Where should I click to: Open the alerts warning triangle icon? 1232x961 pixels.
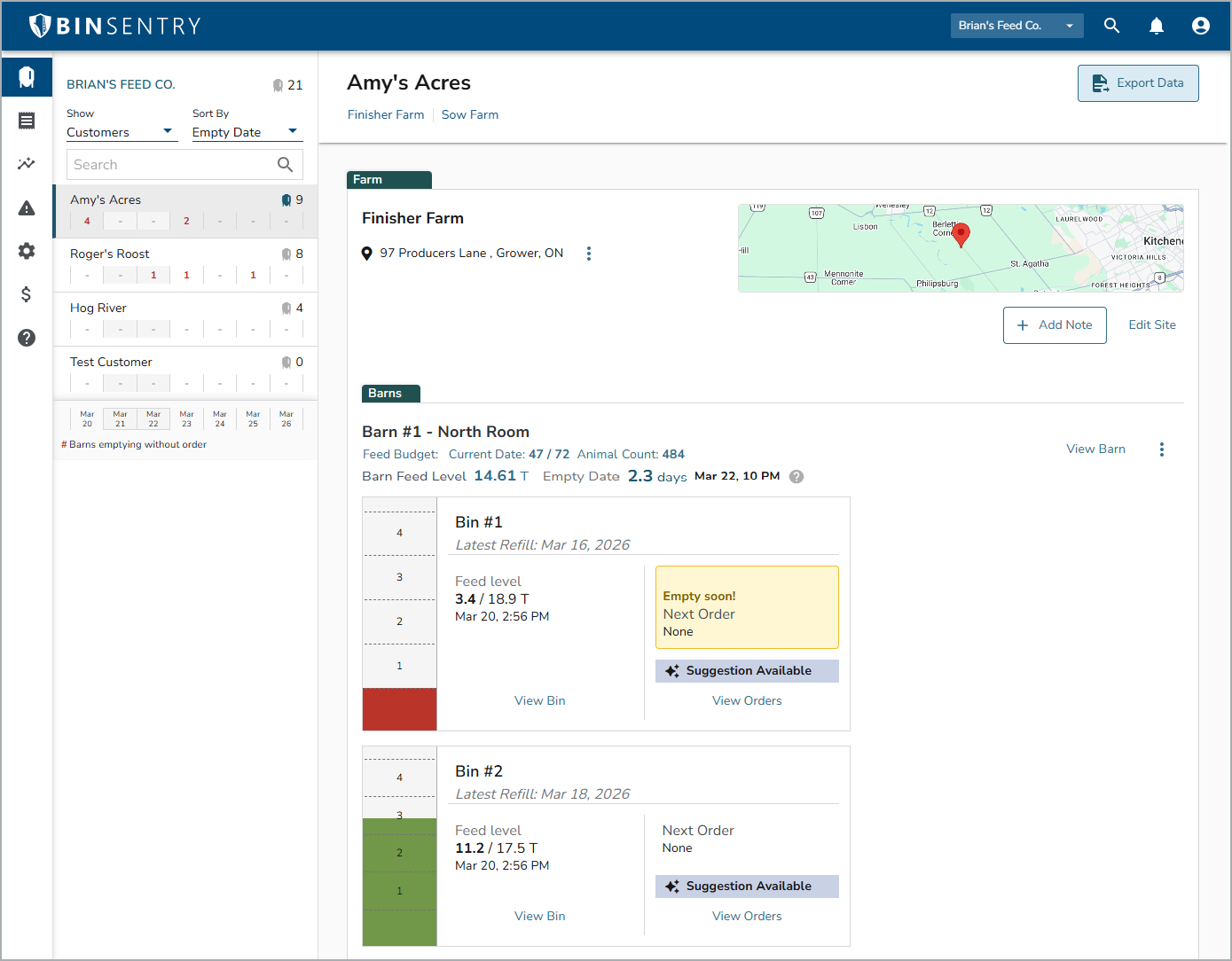[x=27, y=208]
